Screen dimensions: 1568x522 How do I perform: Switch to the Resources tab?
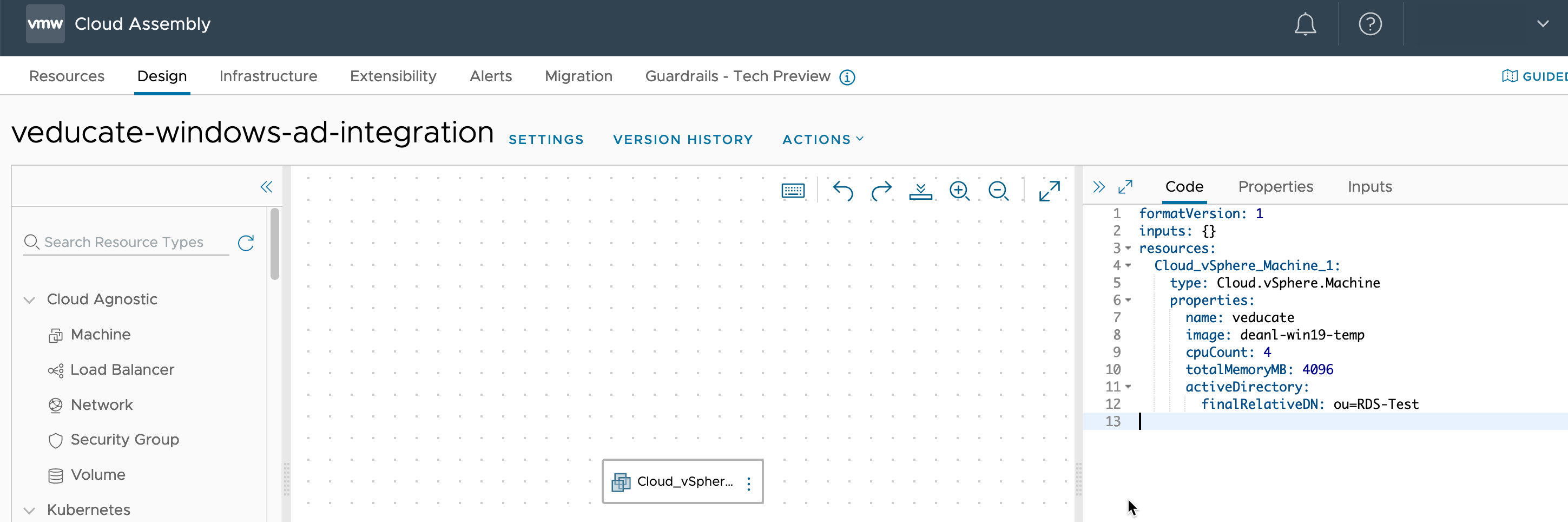[67, 76]
